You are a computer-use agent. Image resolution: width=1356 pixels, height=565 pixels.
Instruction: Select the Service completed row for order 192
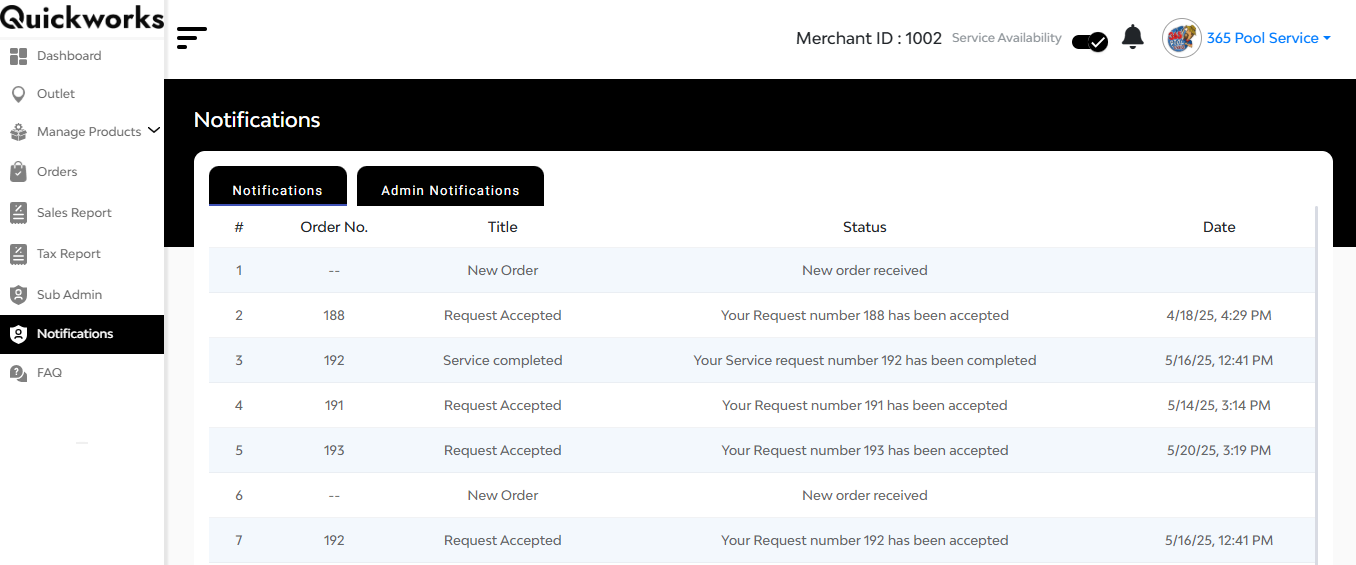(762, 360)
